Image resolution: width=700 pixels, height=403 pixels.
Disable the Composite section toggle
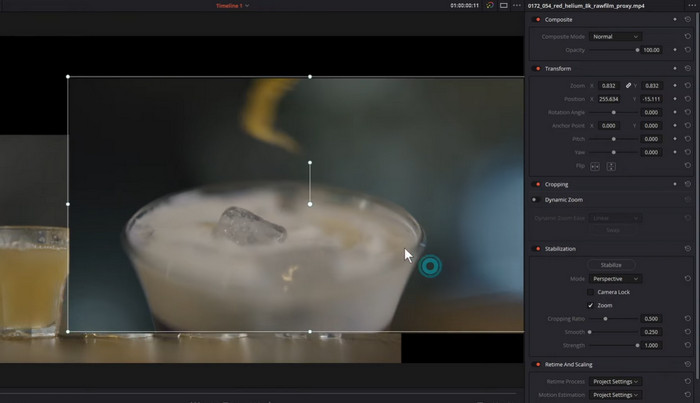tap(536, 20)
